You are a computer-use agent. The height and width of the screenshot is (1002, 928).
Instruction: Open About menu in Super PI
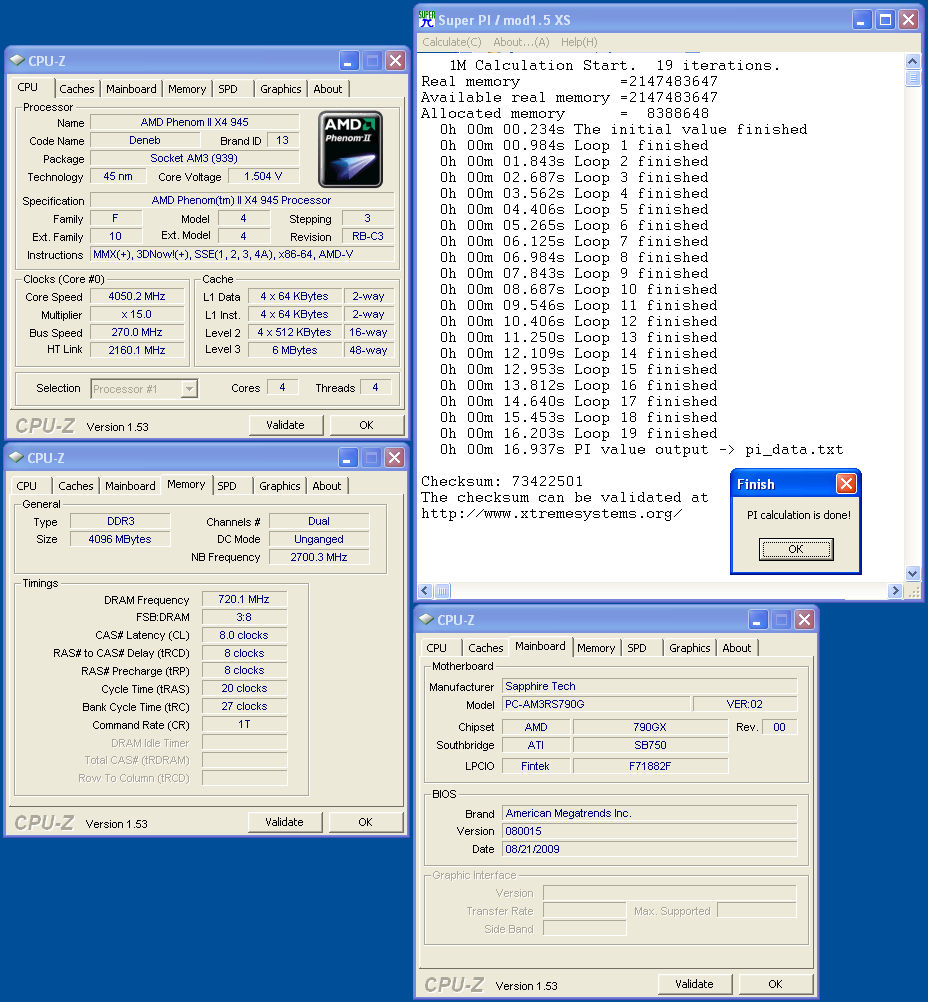tap(521, 42)
